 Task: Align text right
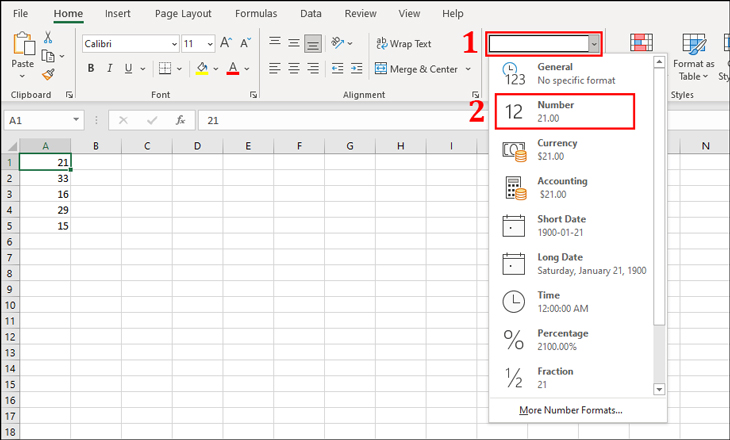pos(313,69)
